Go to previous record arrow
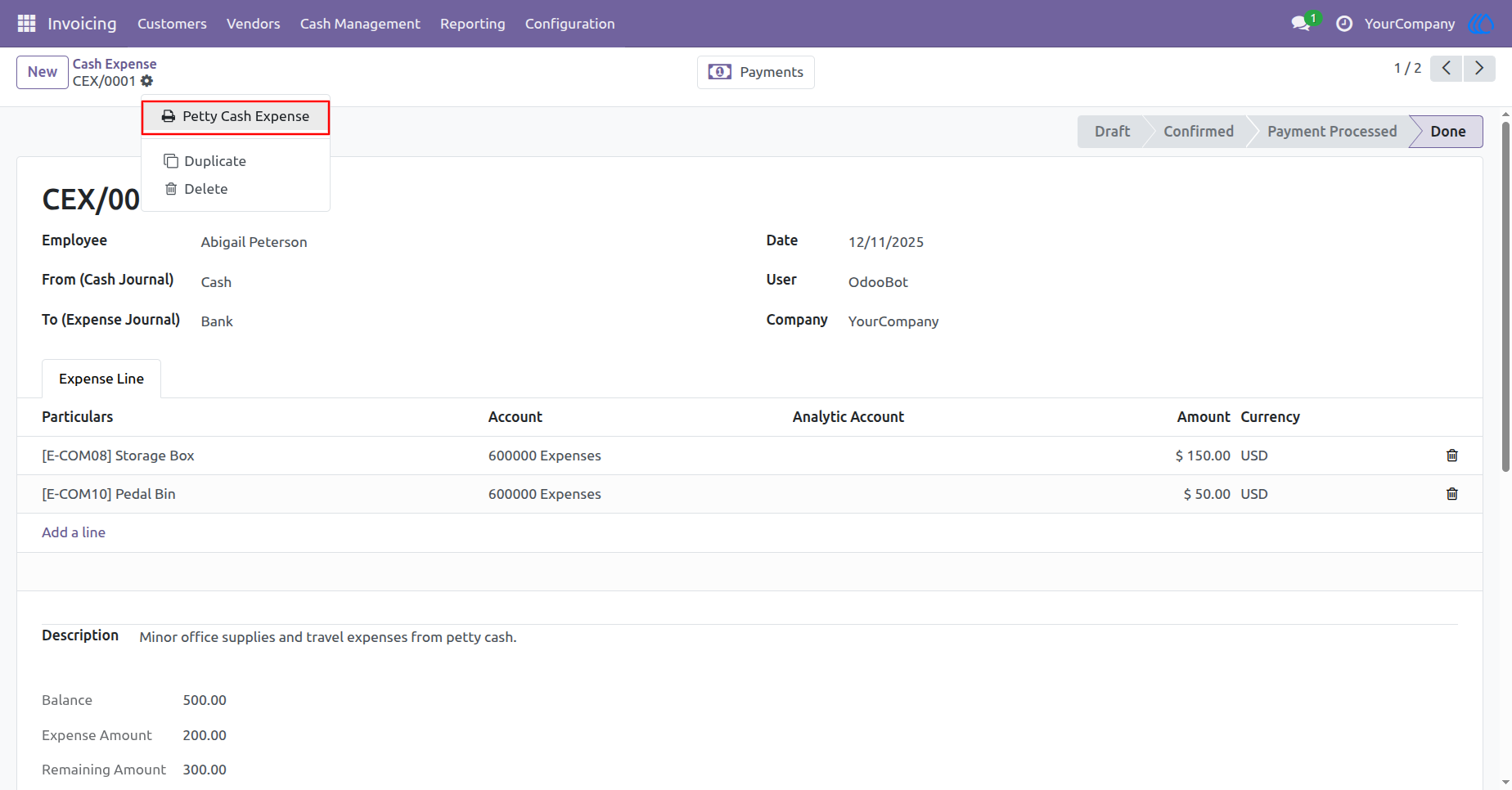 pyautogui.click(x=1447, y=69)
